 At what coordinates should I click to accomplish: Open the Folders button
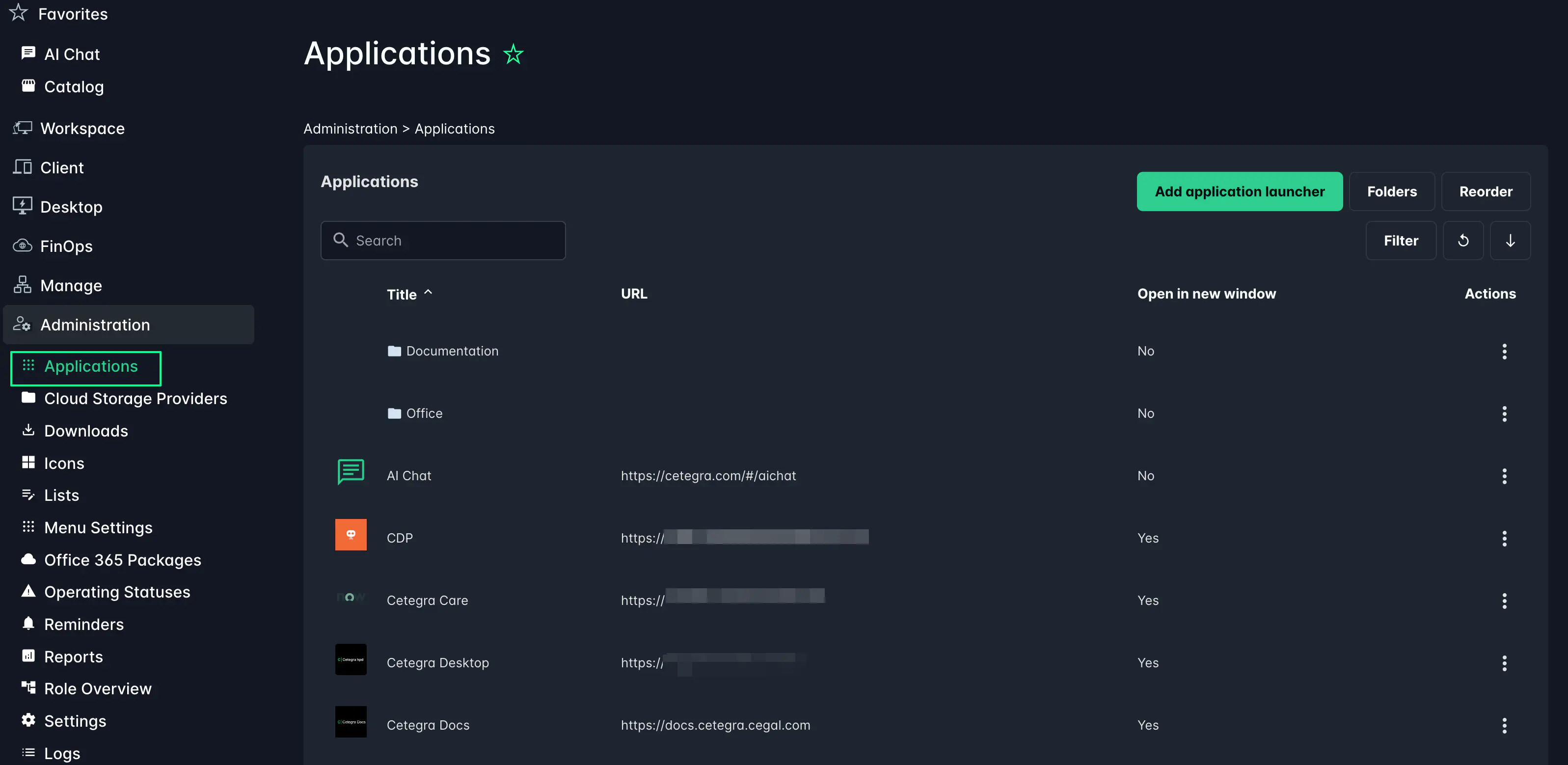[x=1391, y=191]
